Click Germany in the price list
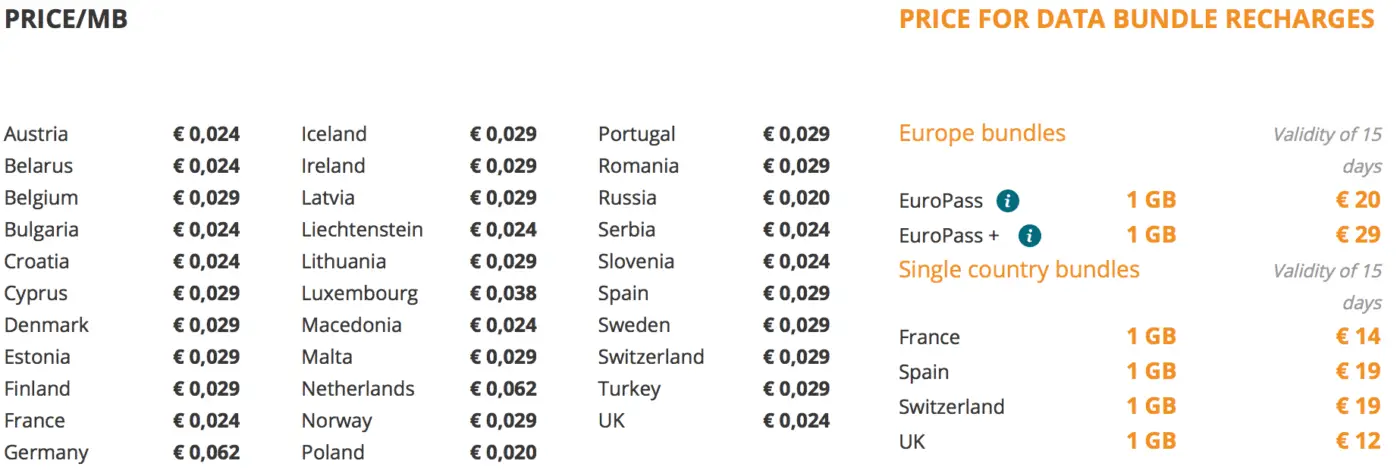This screenshot has width=1400, height=470. 46,453
